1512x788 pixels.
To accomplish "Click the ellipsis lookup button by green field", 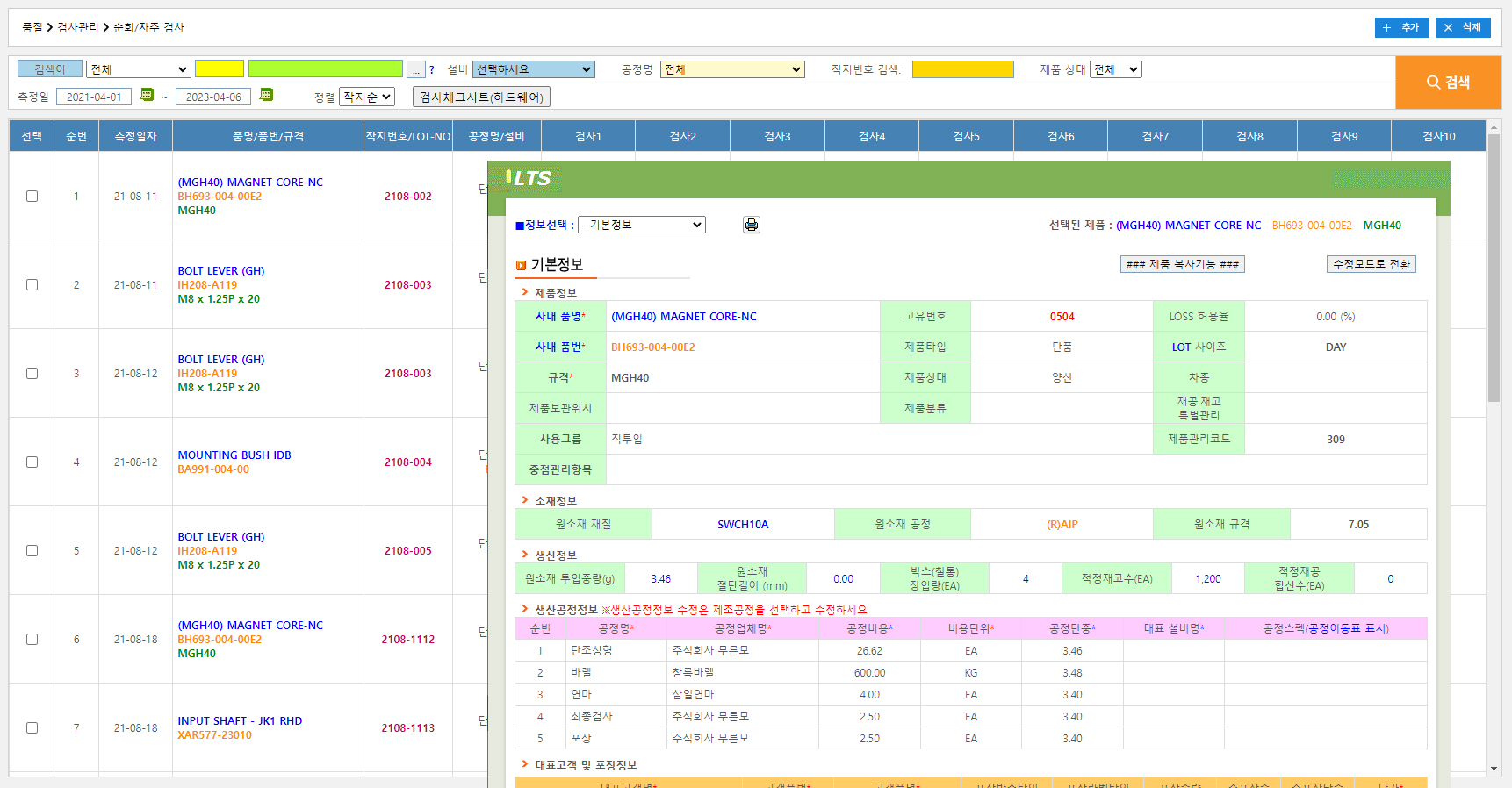I will pos(416,69).
